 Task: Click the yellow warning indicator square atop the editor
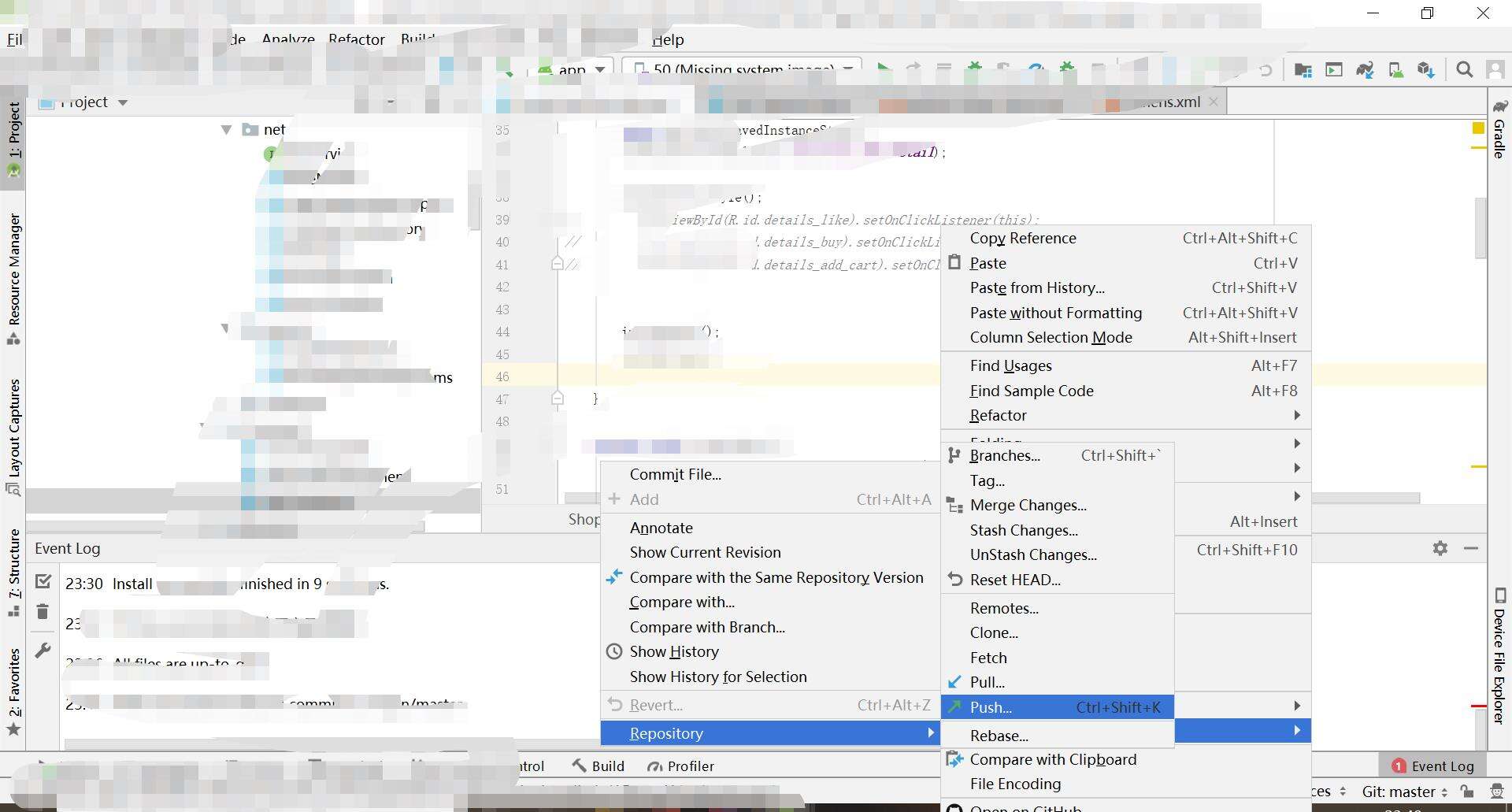click(1478, 128)
